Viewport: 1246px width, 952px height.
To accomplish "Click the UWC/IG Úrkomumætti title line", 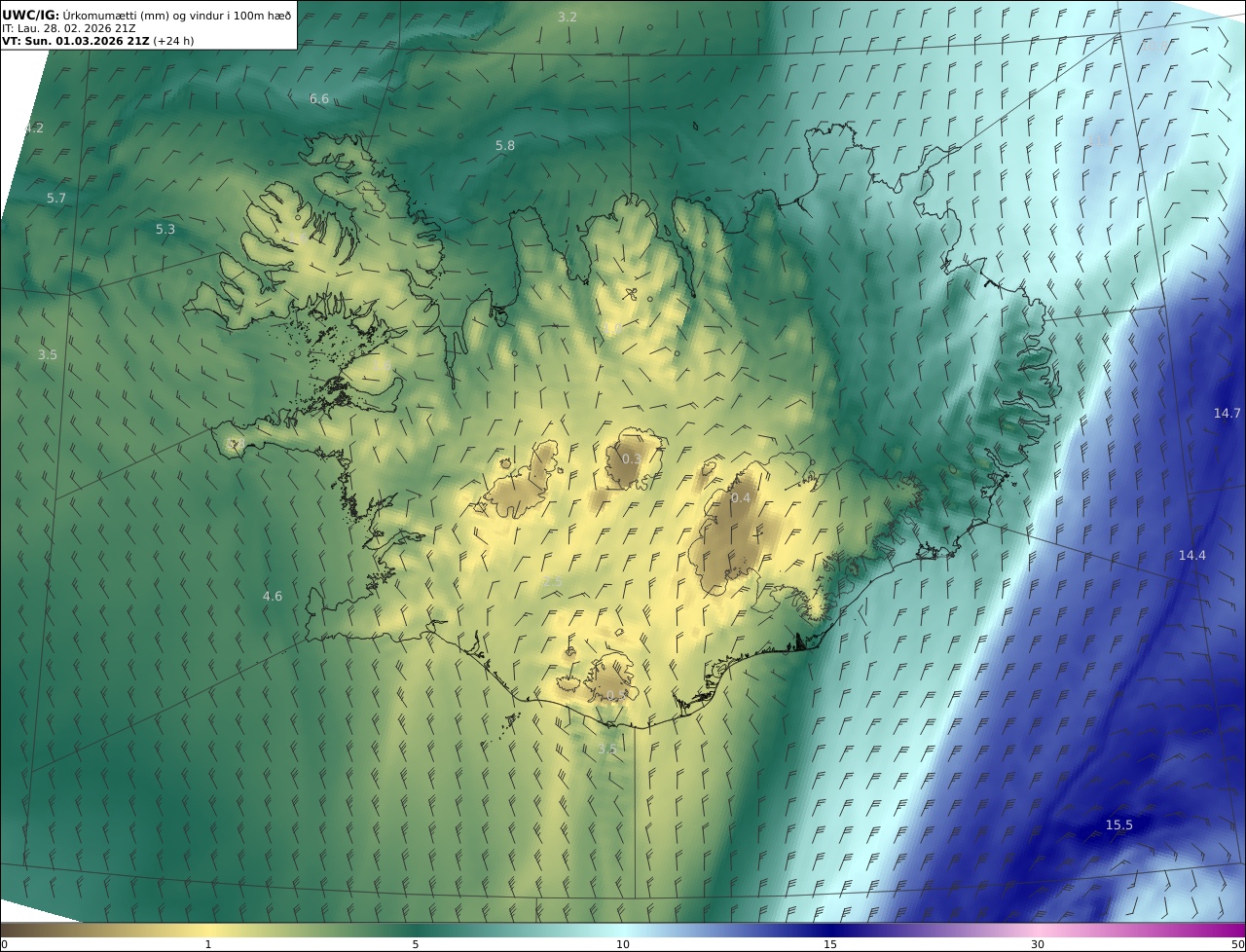I will [x=147, y=15].
